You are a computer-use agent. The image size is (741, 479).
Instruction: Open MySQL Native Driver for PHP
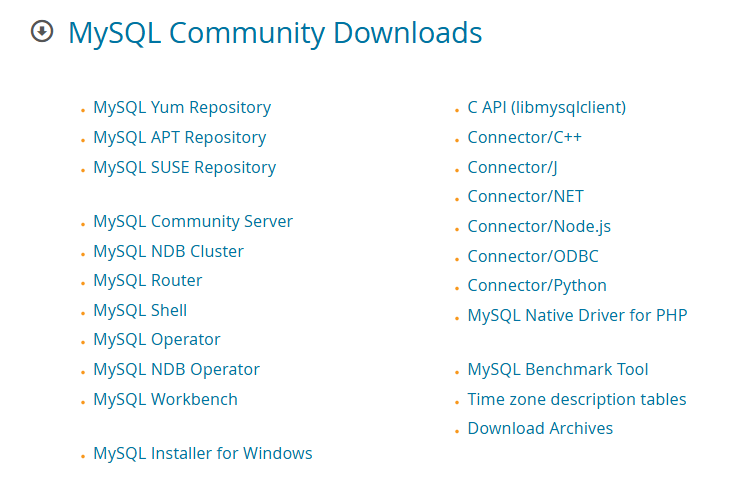pos(577,316)
